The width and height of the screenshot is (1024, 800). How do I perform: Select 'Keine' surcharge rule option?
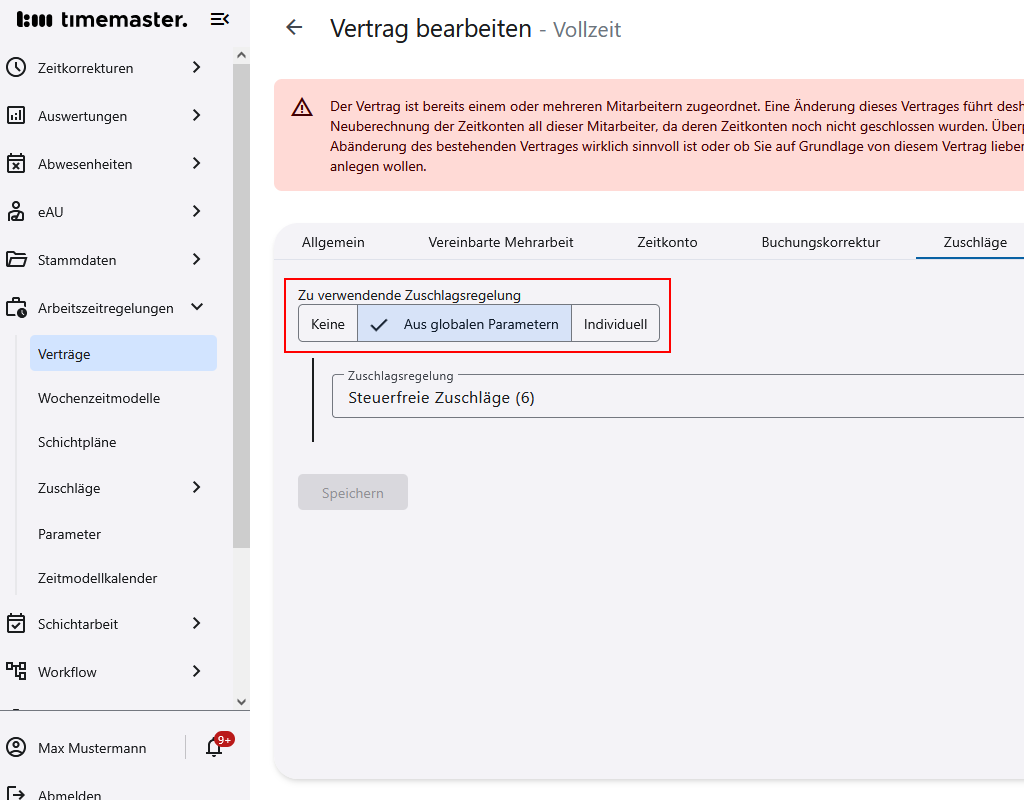[x=328, y=324]
